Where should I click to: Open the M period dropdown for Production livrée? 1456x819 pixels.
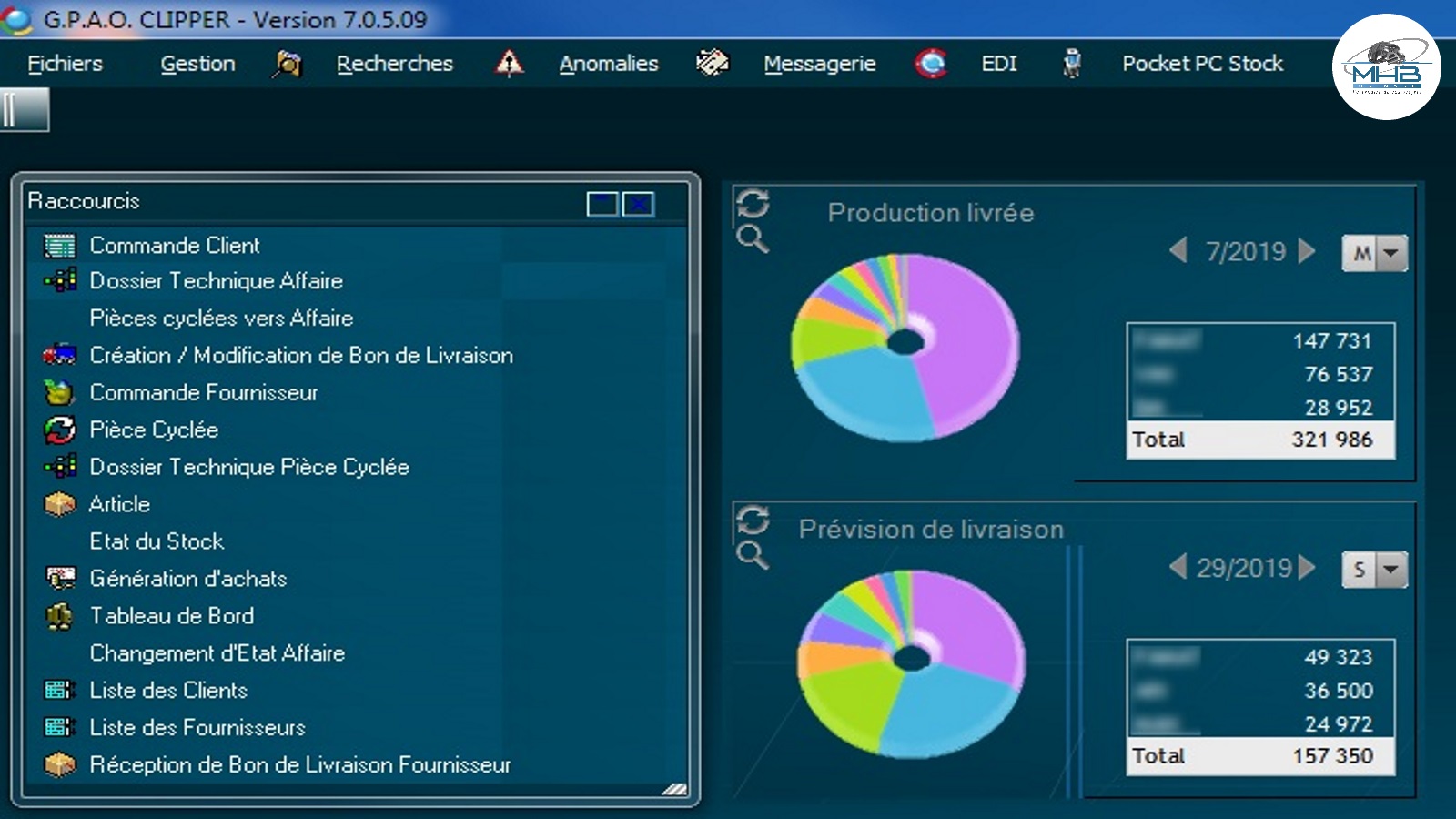tap(1389, 253)
